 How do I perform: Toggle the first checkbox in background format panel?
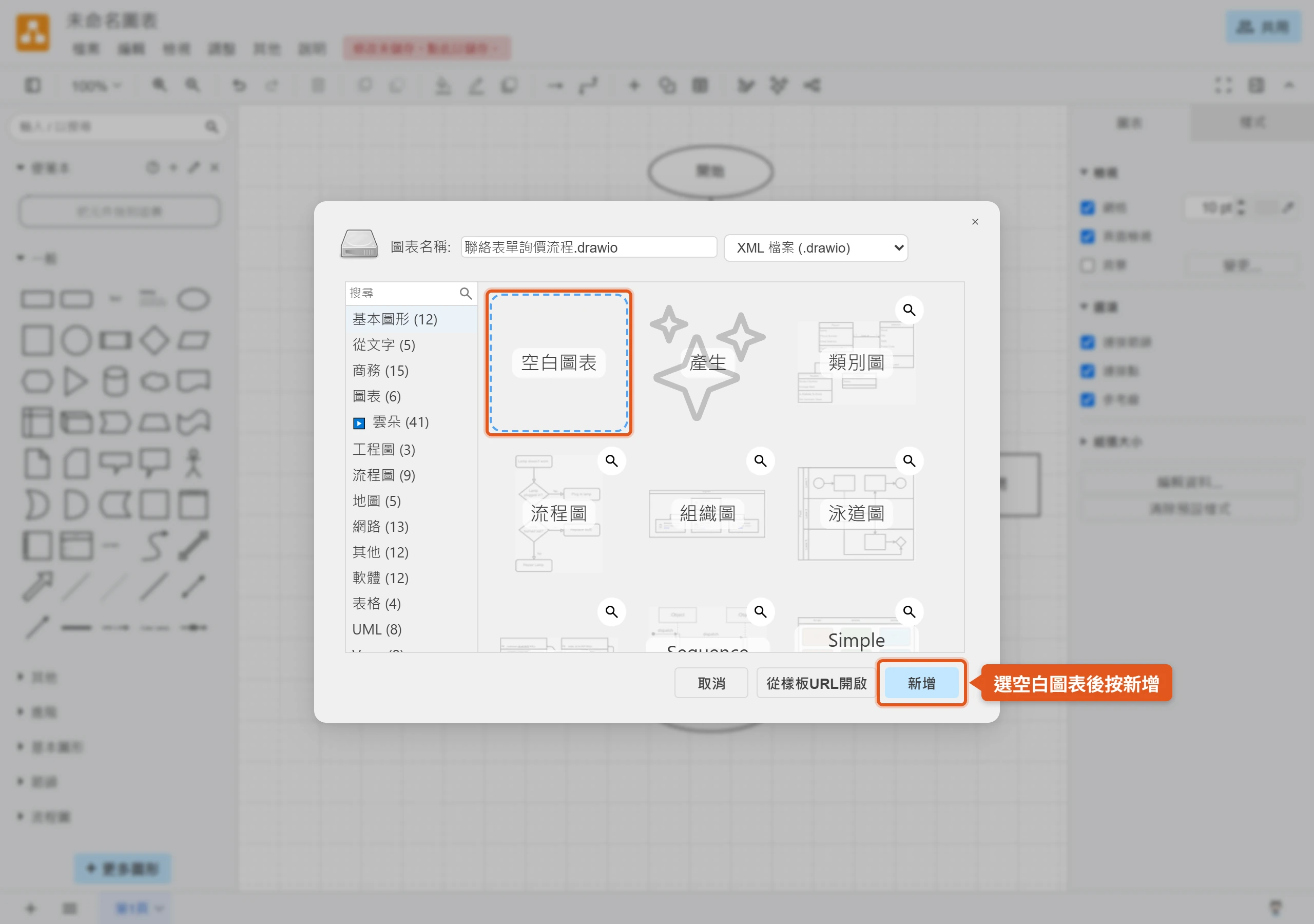tap(1087, 207)
